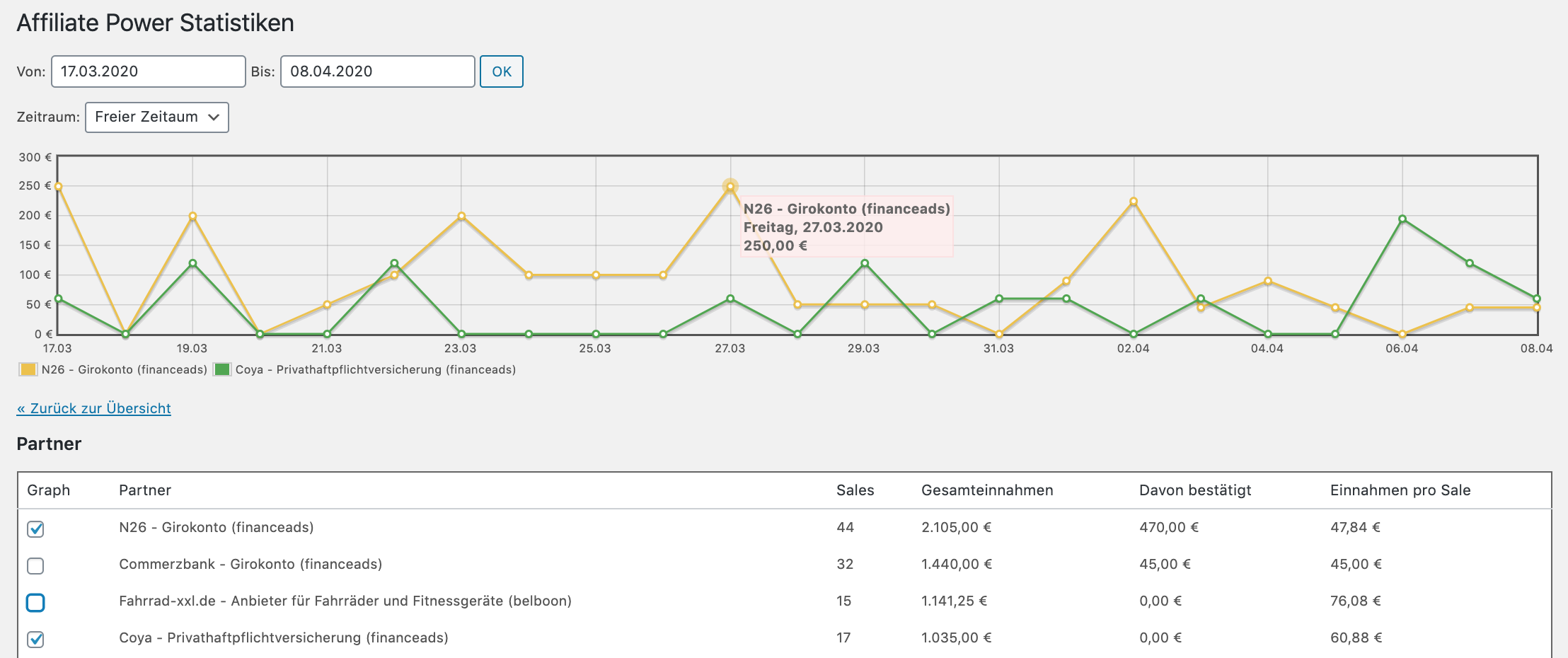Click N26 - Girokonto legend label under chart
Image resolution: width=1568 pixels, height=658 pixels.
[x=125, y=369]
